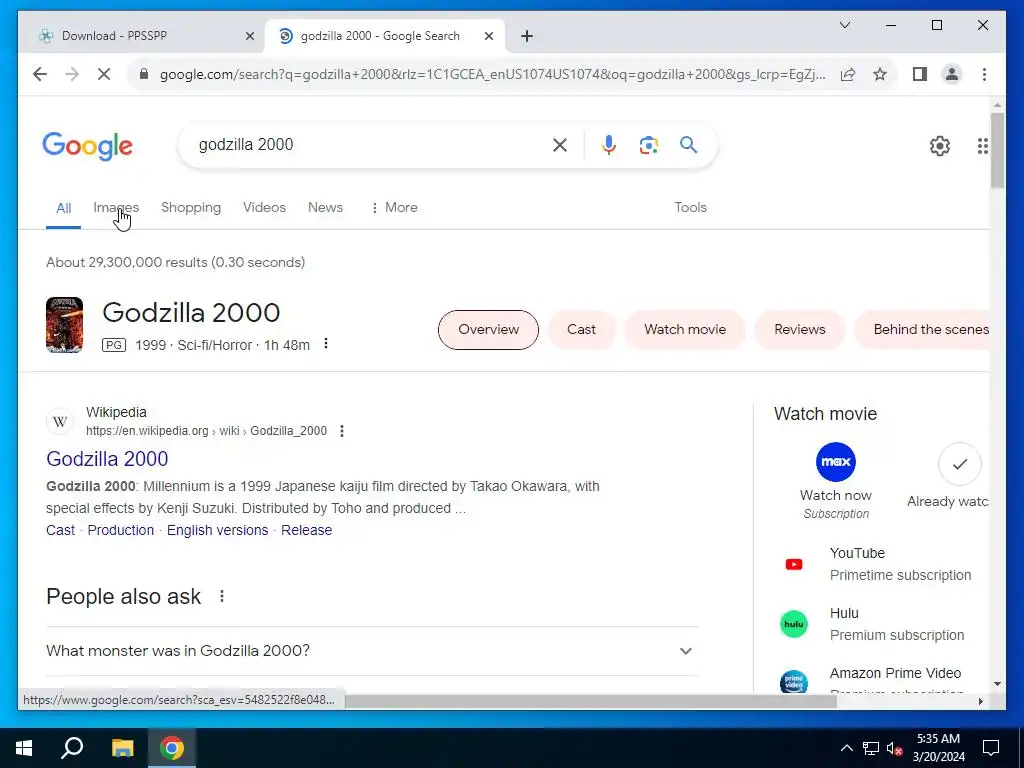Image resolution: width=1024 pixels, height=768 pixels.
Task: Close the godzilla 2000 search tab
Action: pyautogui.click(x=488, y=37)
